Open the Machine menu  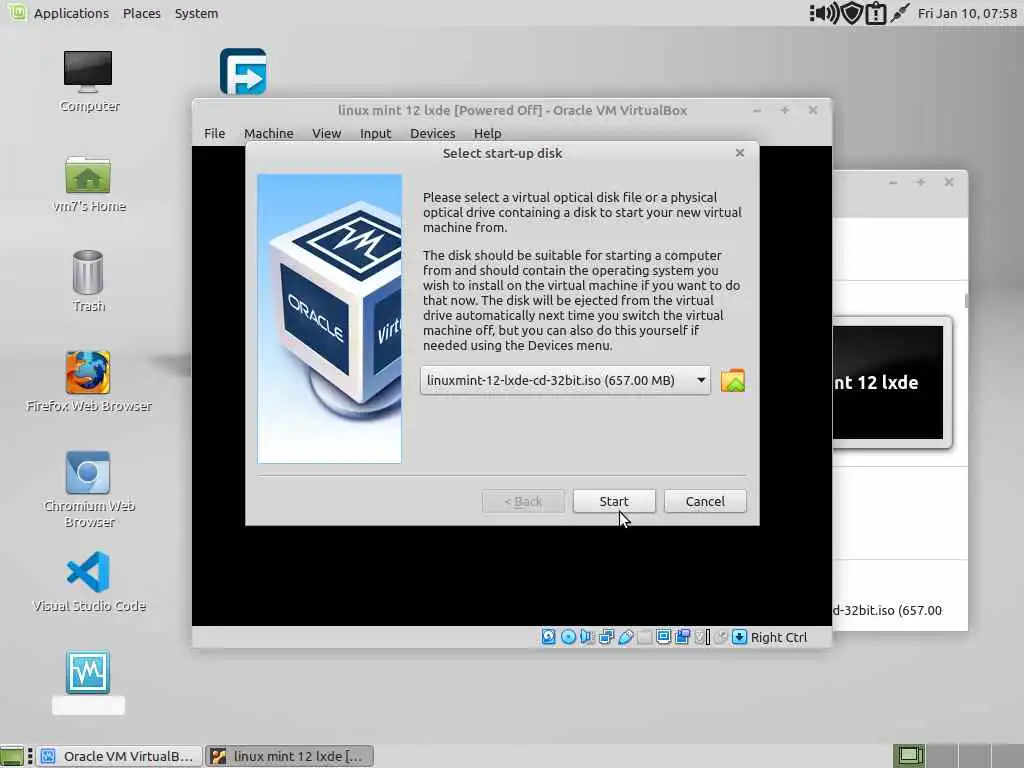pos(268,133)
